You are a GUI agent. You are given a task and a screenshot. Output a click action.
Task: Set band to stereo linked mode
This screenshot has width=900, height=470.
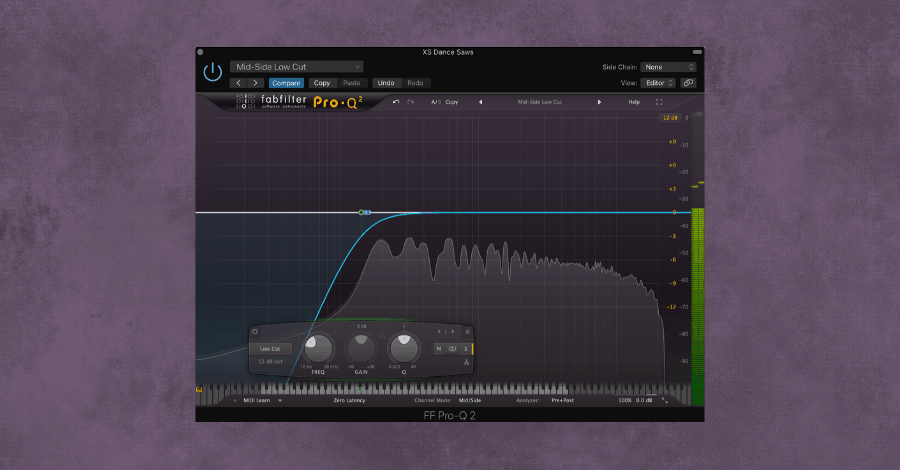coord(452,349)
